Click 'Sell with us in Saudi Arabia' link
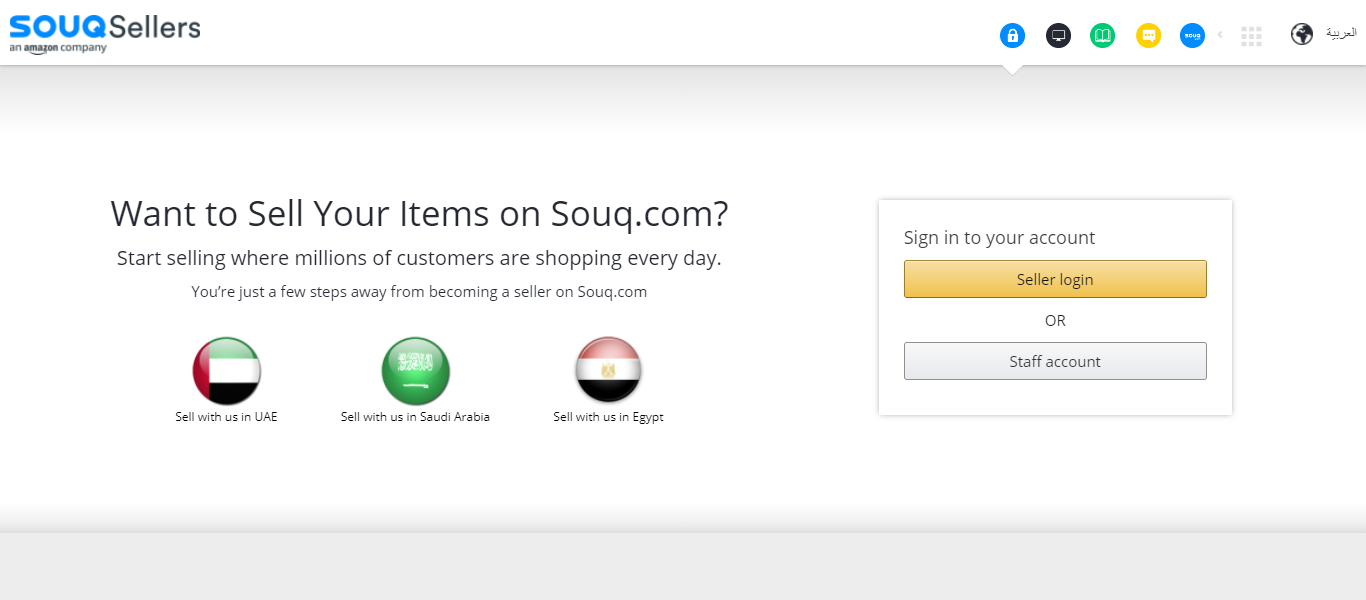 click(415, 417)
